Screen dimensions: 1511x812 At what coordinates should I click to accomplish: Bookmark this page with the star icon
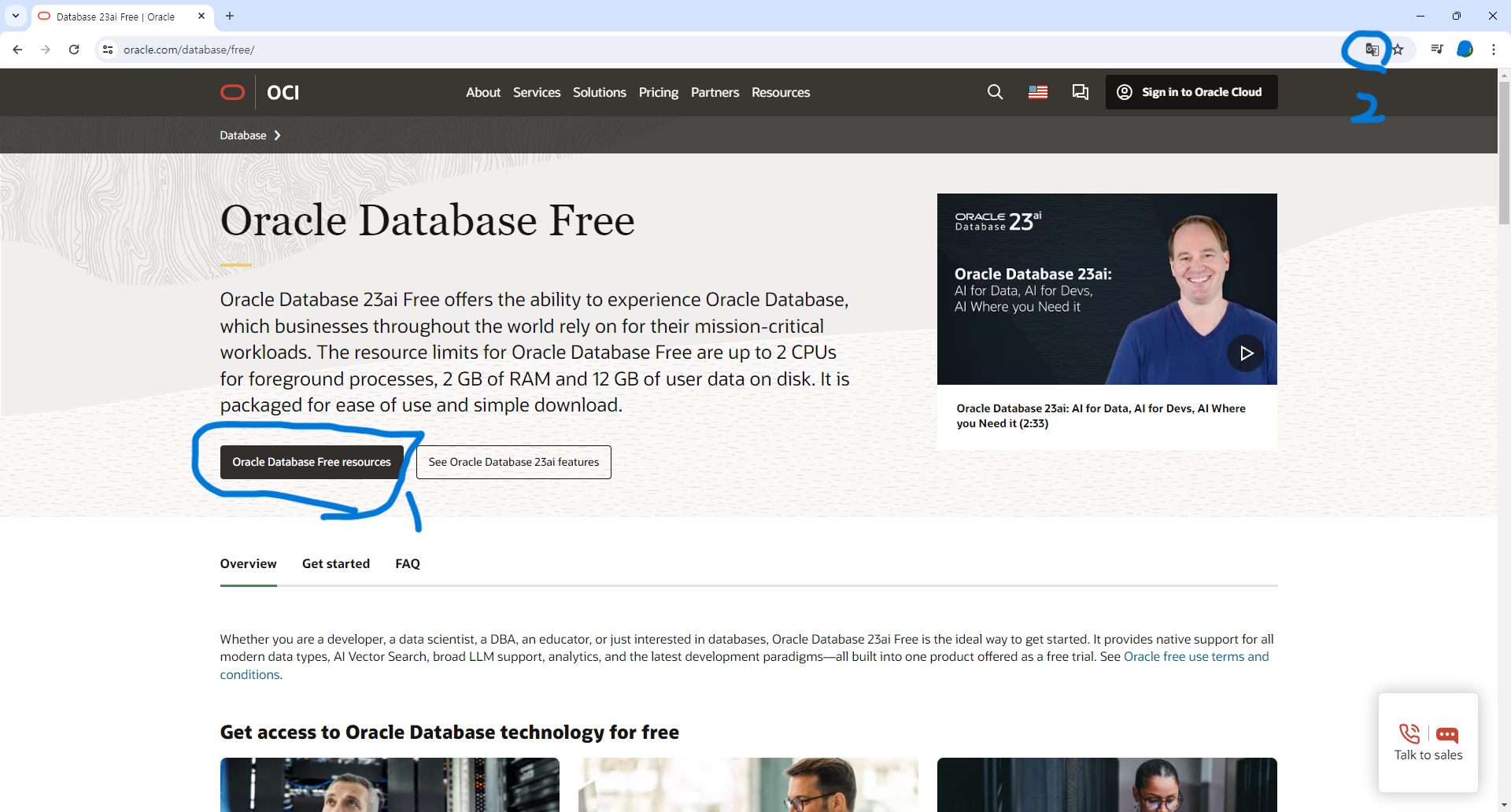1398,50
